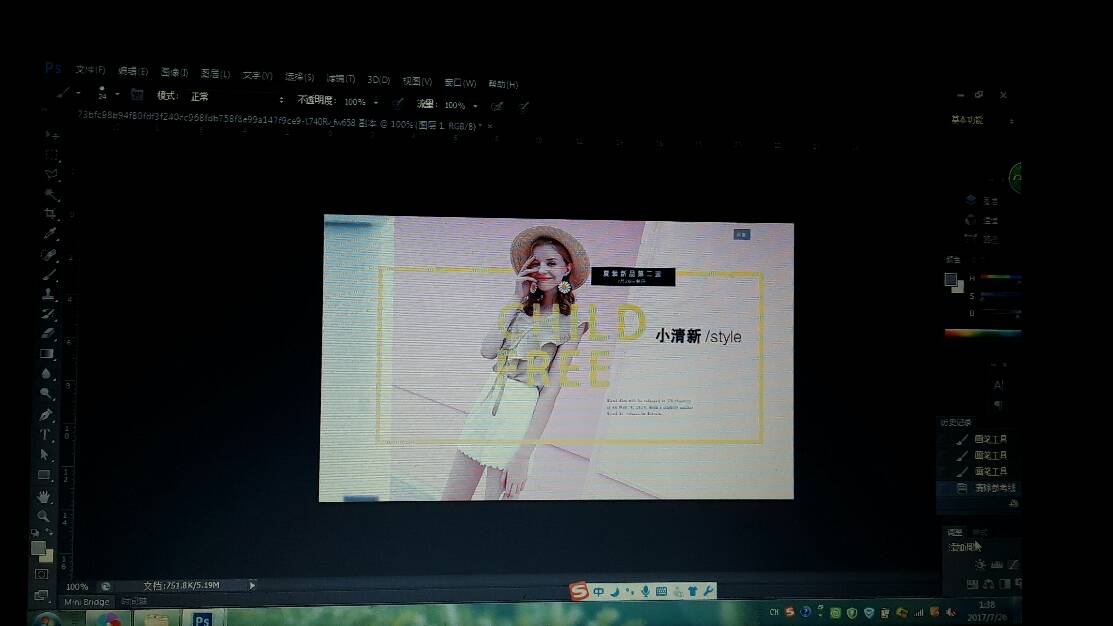Open the 窗口(W) menu
Image resolution: width=1113 pixels, height=626 pixels.
(460, 83)
